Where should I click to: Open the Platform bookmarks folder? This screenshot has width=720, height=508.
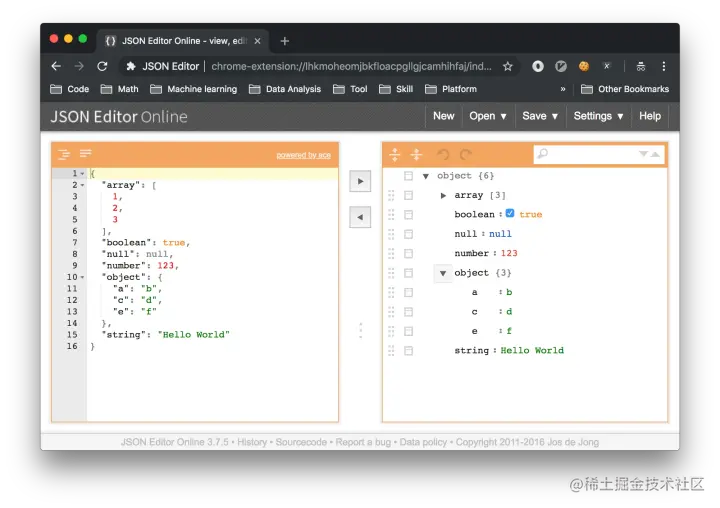[451, 89]
